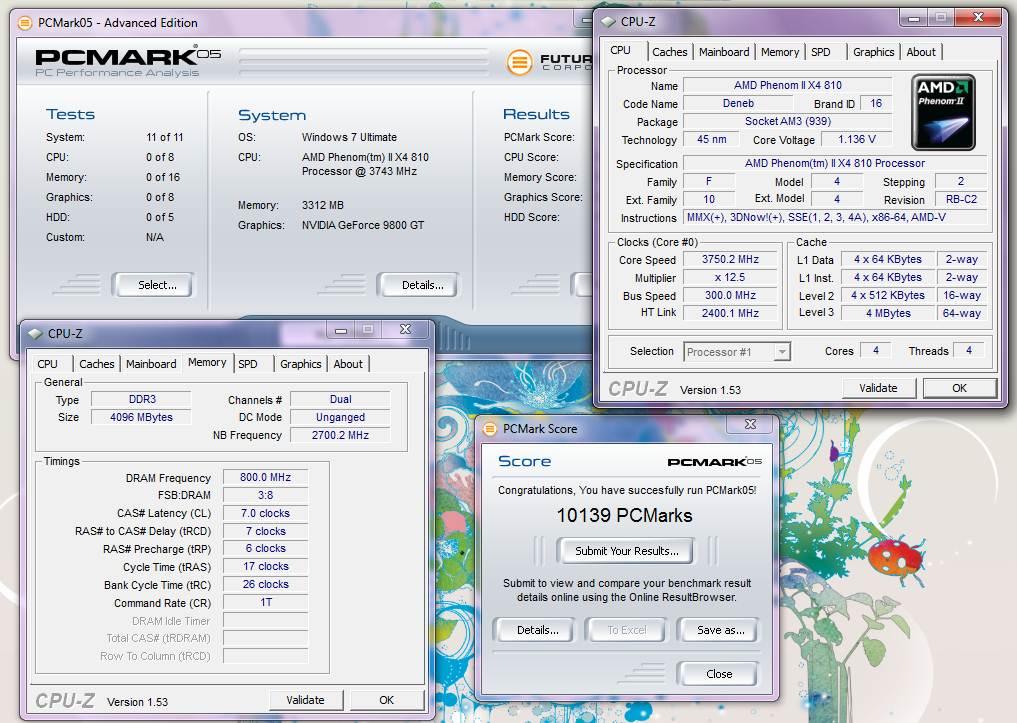Click Save as... button
Screen dimensions: 1017x723
click(719, 630)
